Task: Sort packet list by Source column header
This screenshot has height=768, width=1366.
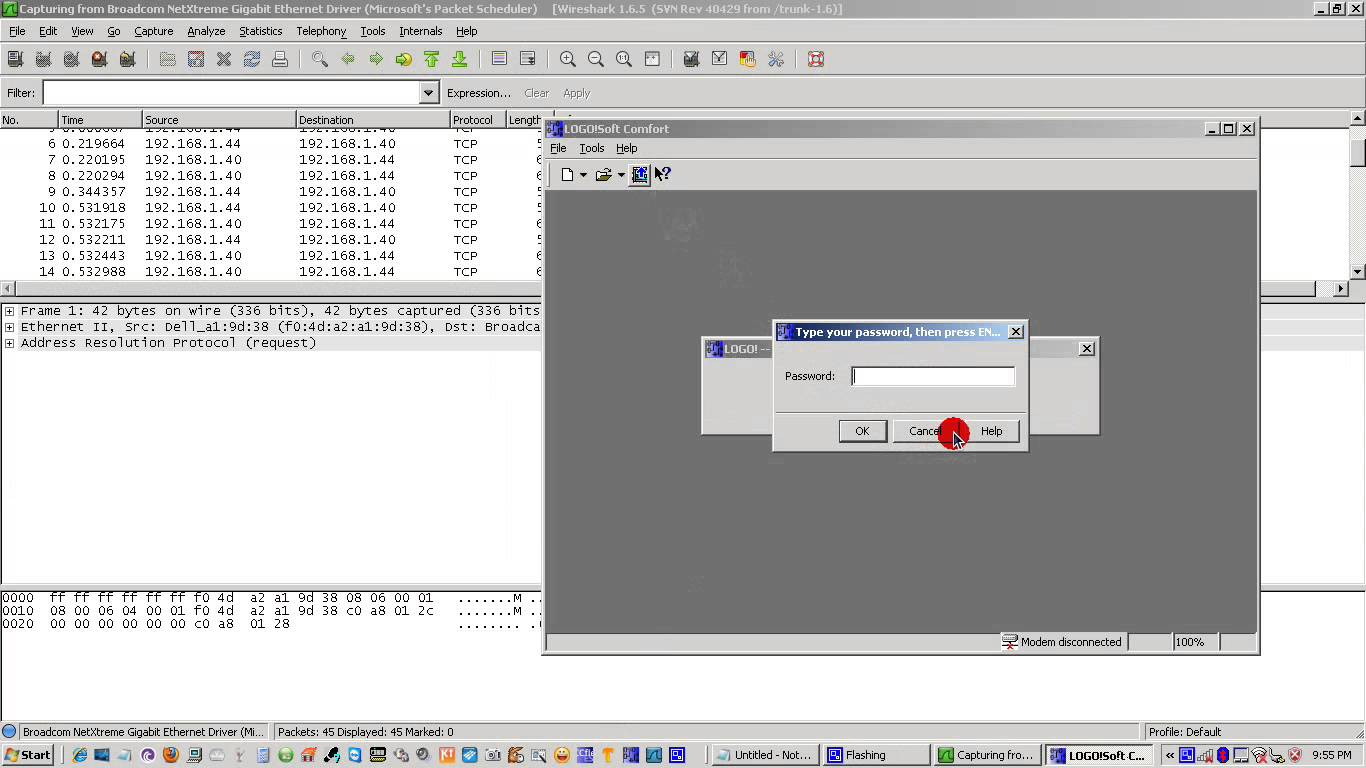Action: click(x=220, y=120)
